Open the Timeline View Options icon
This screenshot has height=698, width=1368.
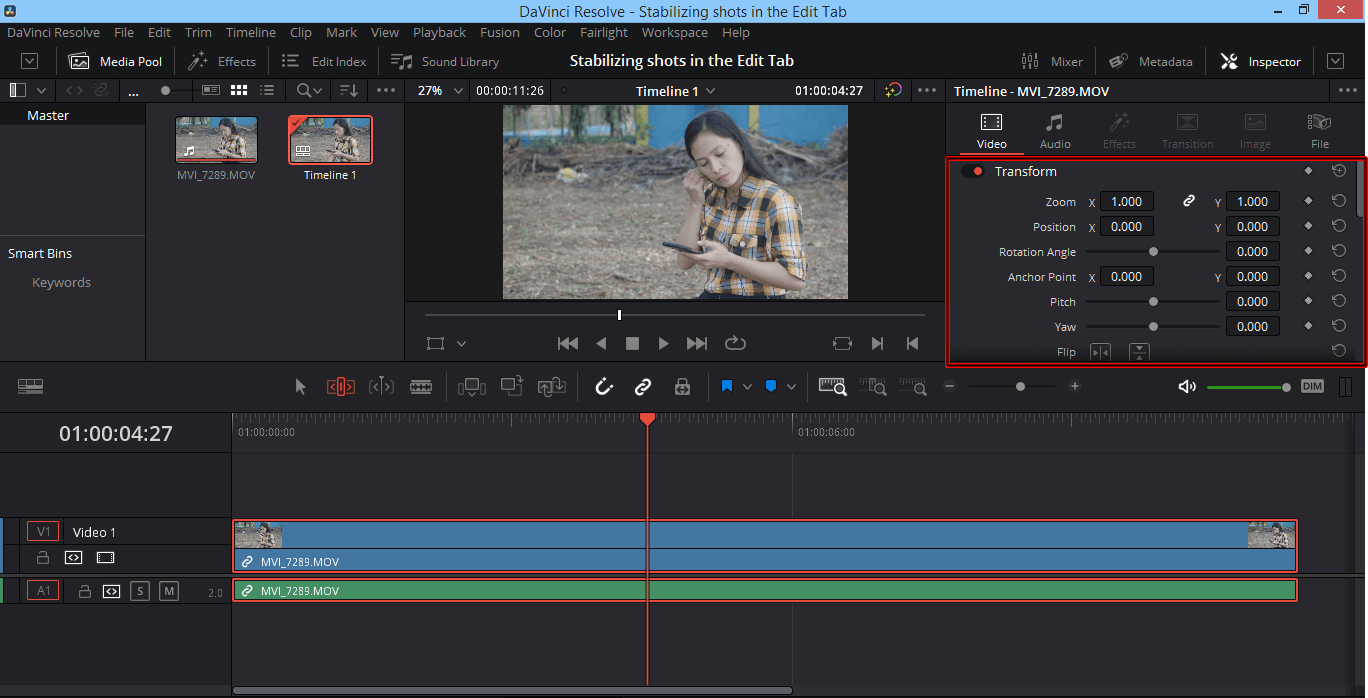pyautogui.click(x=30, y=386)
